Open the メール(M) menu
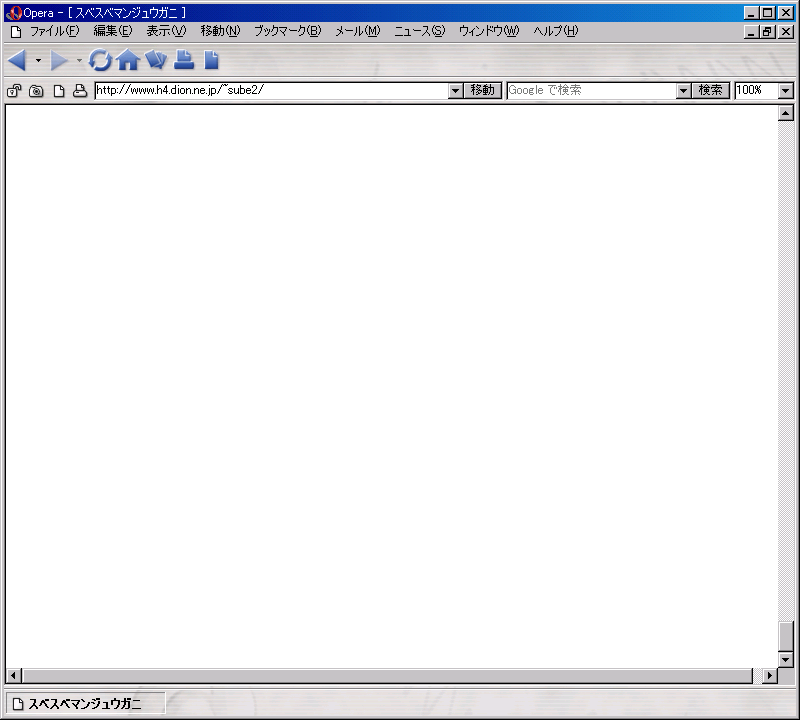 click(358, 31)
